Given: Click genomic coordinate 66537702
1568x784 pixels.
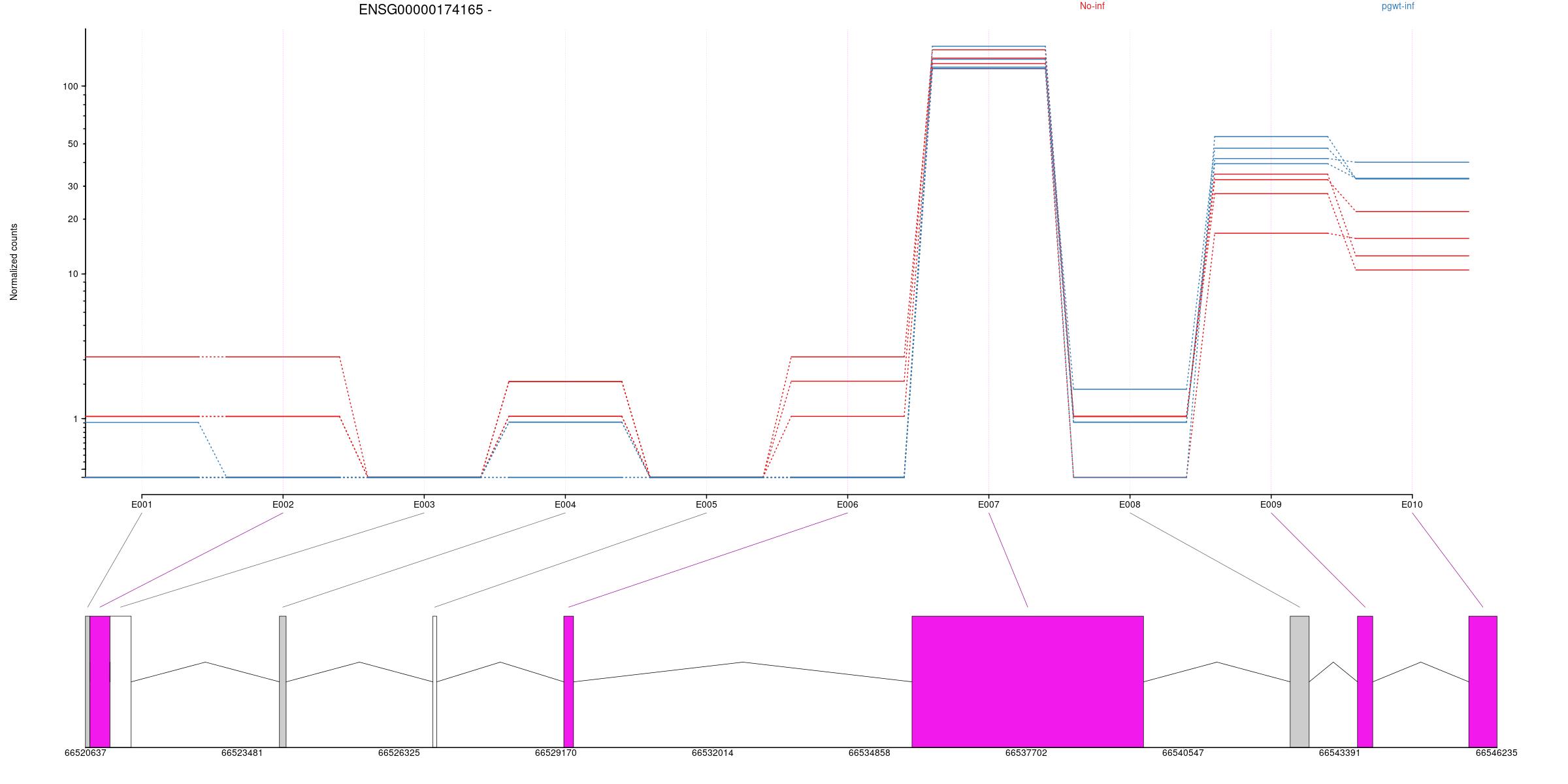Looking at the screenshot, I should (x=1026, y=753).
